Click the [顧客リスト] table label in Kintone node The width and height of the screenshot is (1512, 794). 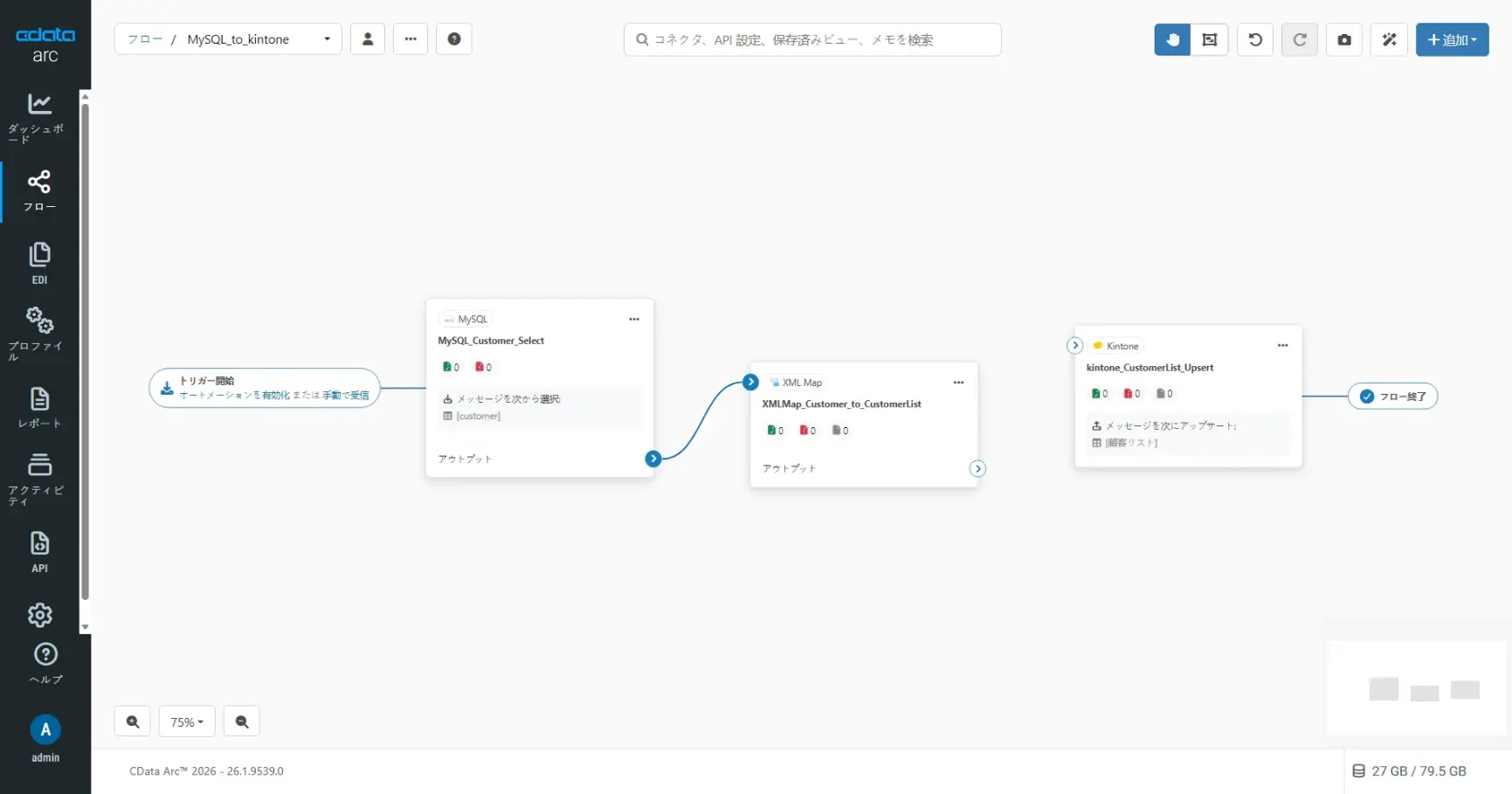coord(1131,443)
